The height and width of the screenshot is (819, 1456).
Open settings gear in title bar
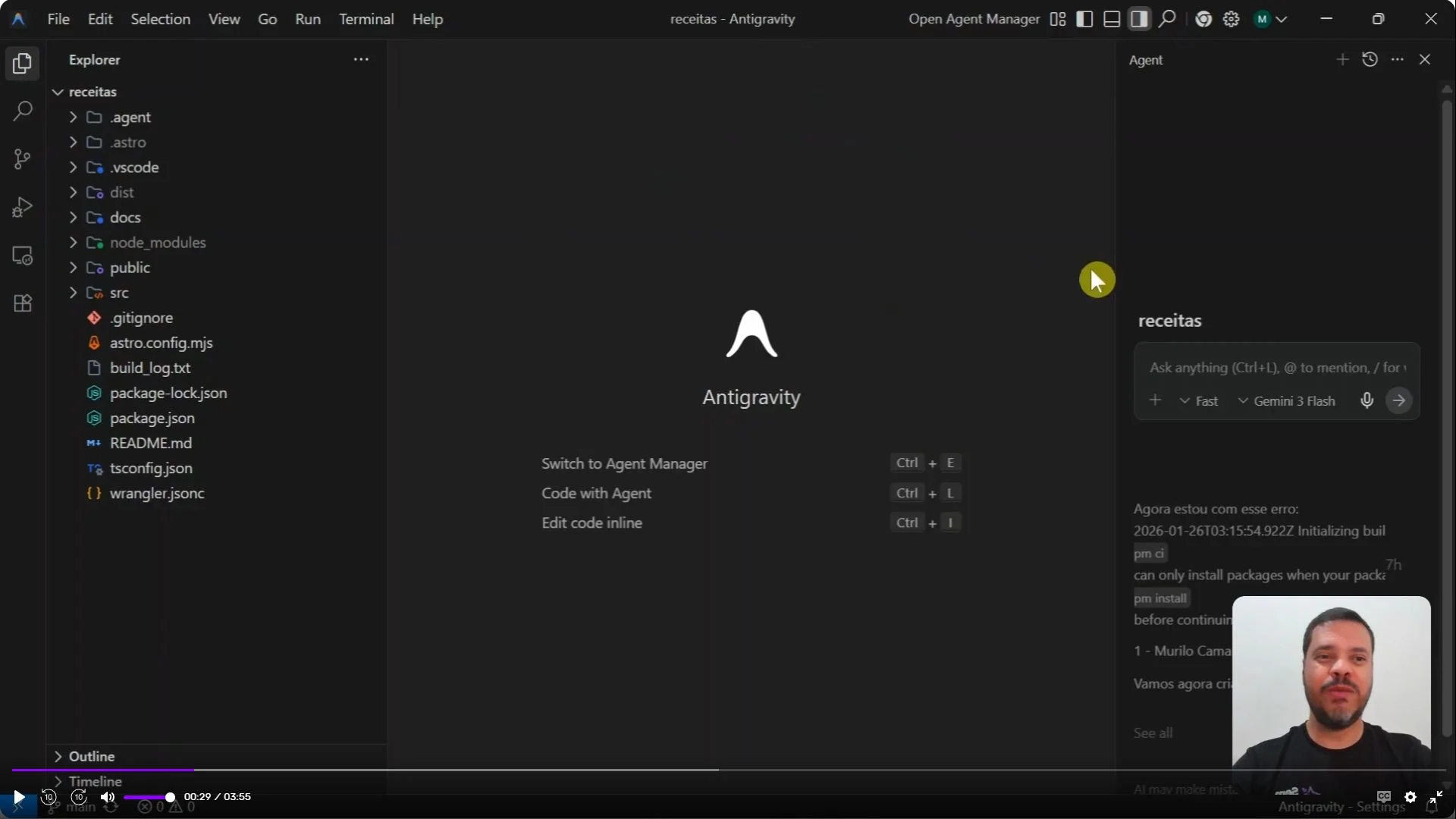tap(1232, 19)
